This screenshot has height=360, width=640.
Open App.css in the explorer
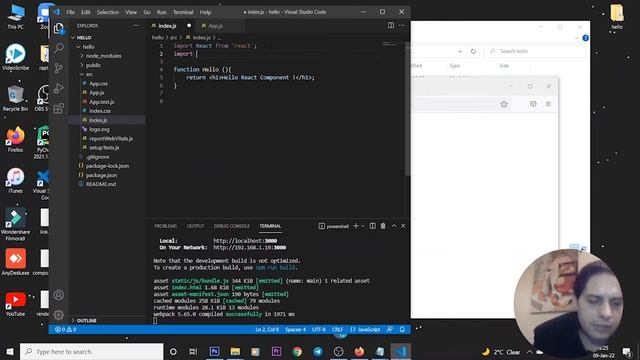pos(99,84)
